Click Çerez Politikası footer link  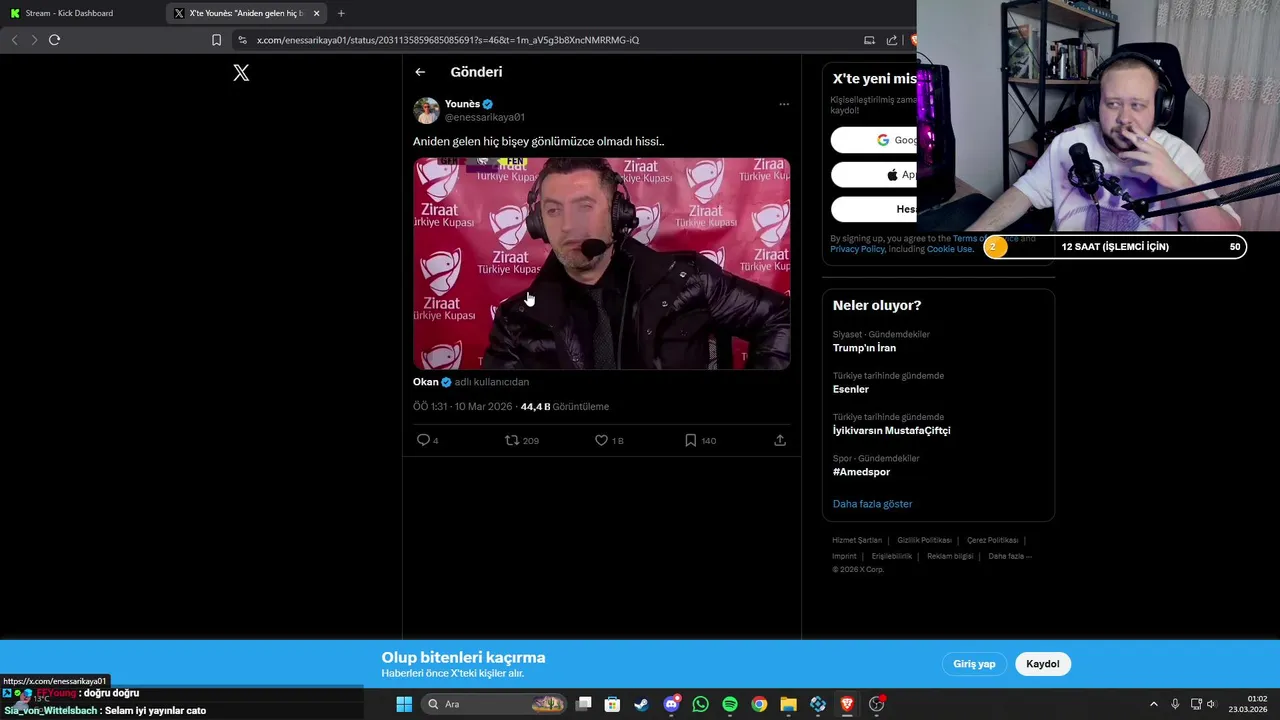tap(992, 540)
